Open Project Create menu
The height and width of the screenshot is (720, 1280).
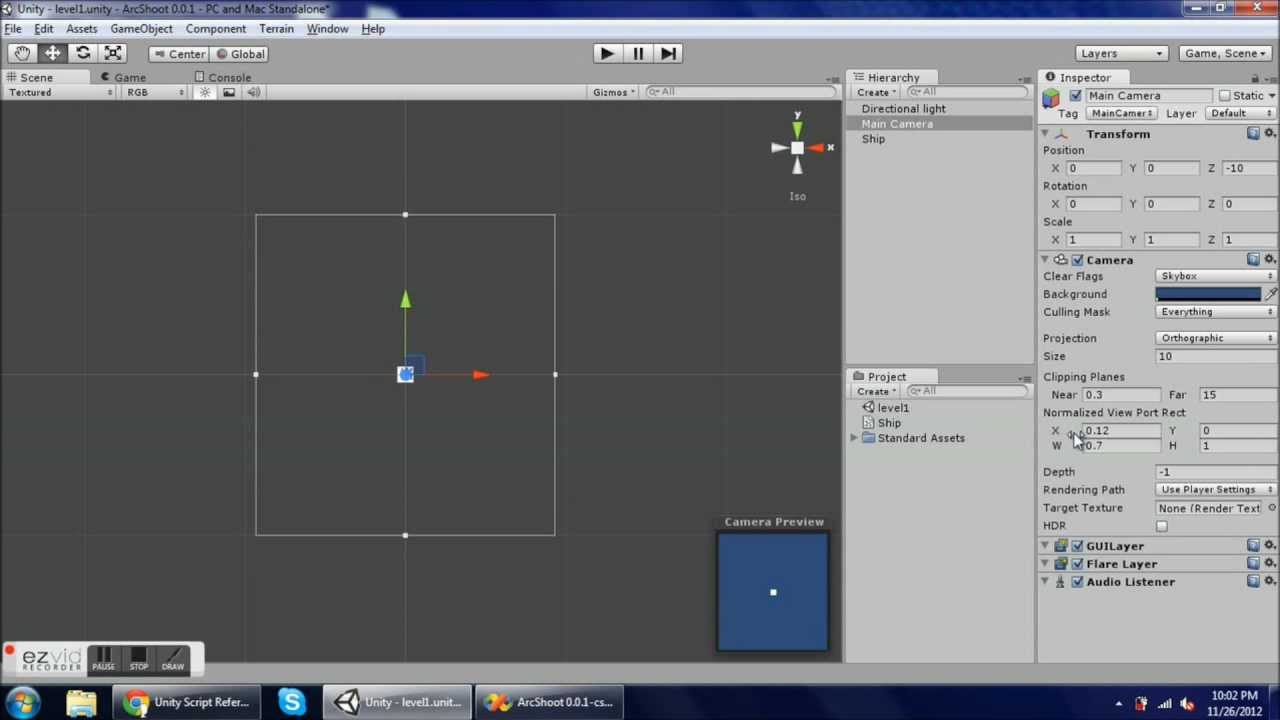click(x=876, y=391)
